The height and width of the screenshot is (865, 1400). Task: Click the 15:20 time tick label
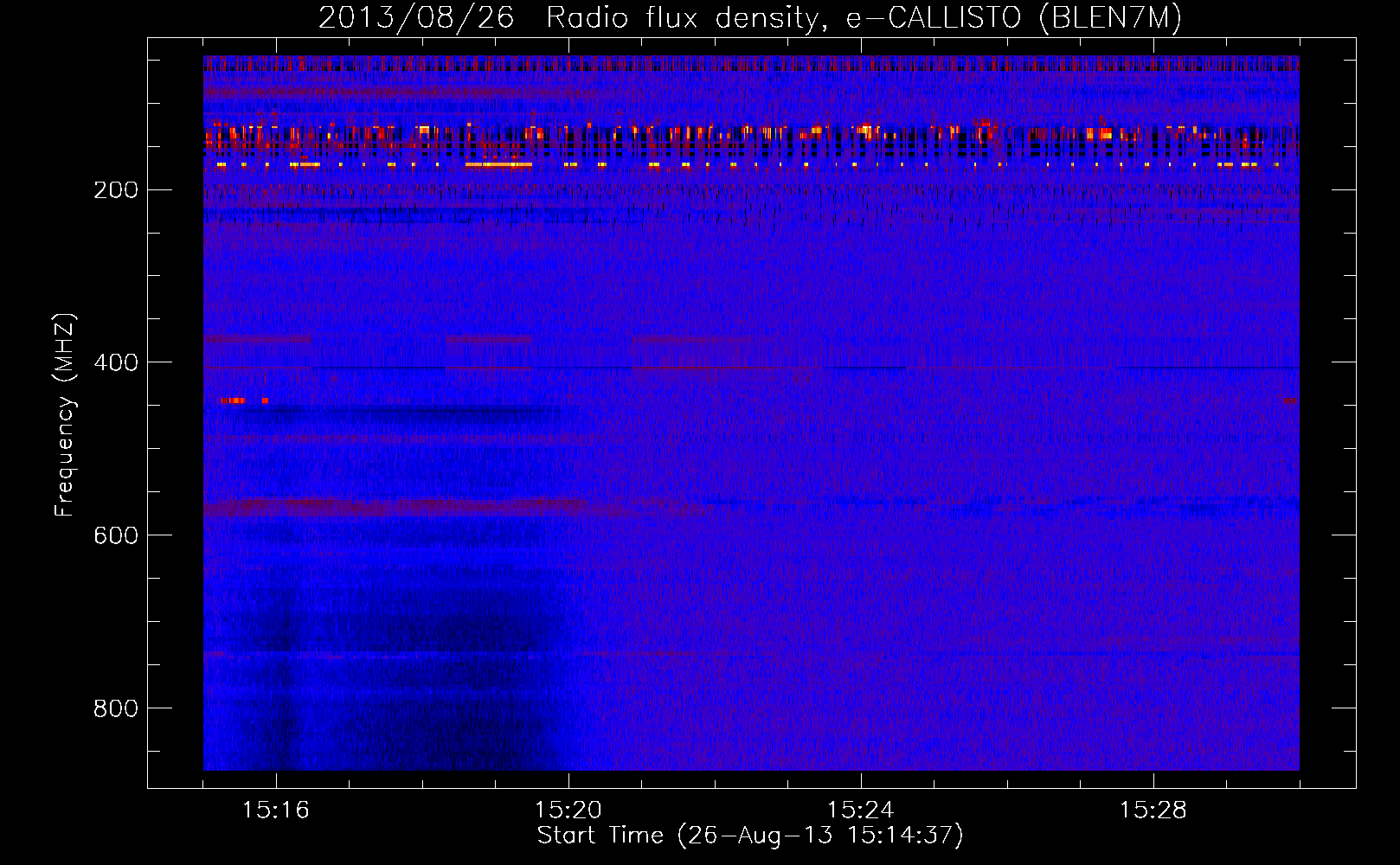coord(568,811)
